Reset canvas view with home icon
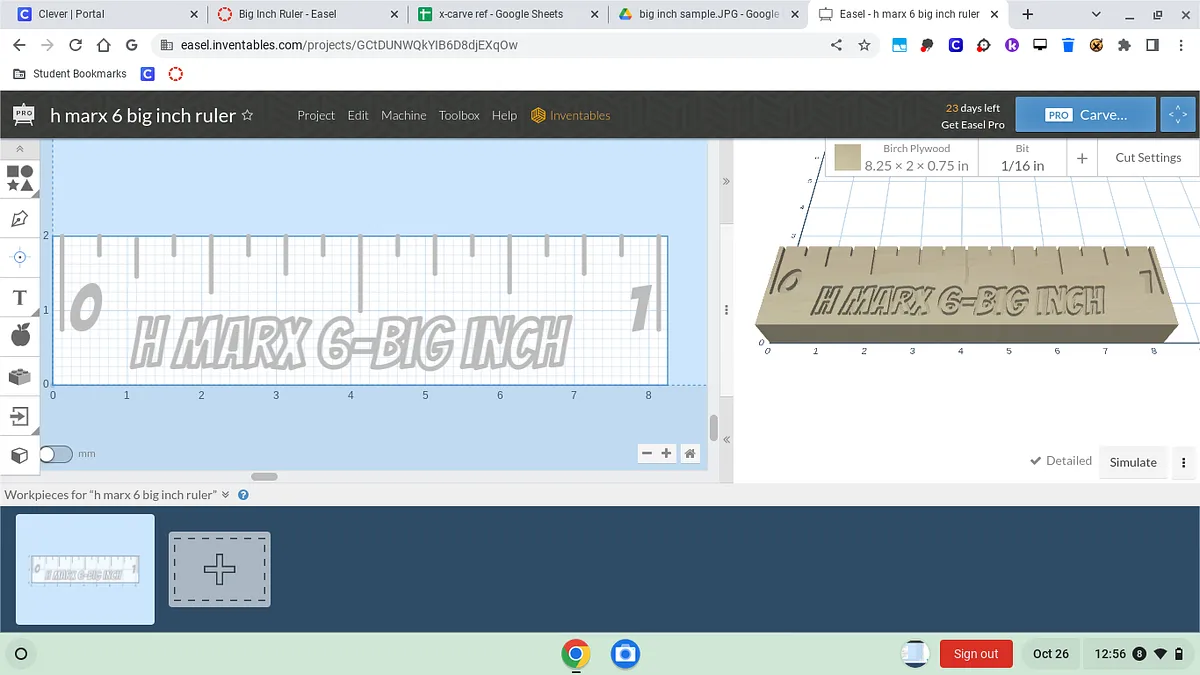1200x675 pixels. [690, 454]
